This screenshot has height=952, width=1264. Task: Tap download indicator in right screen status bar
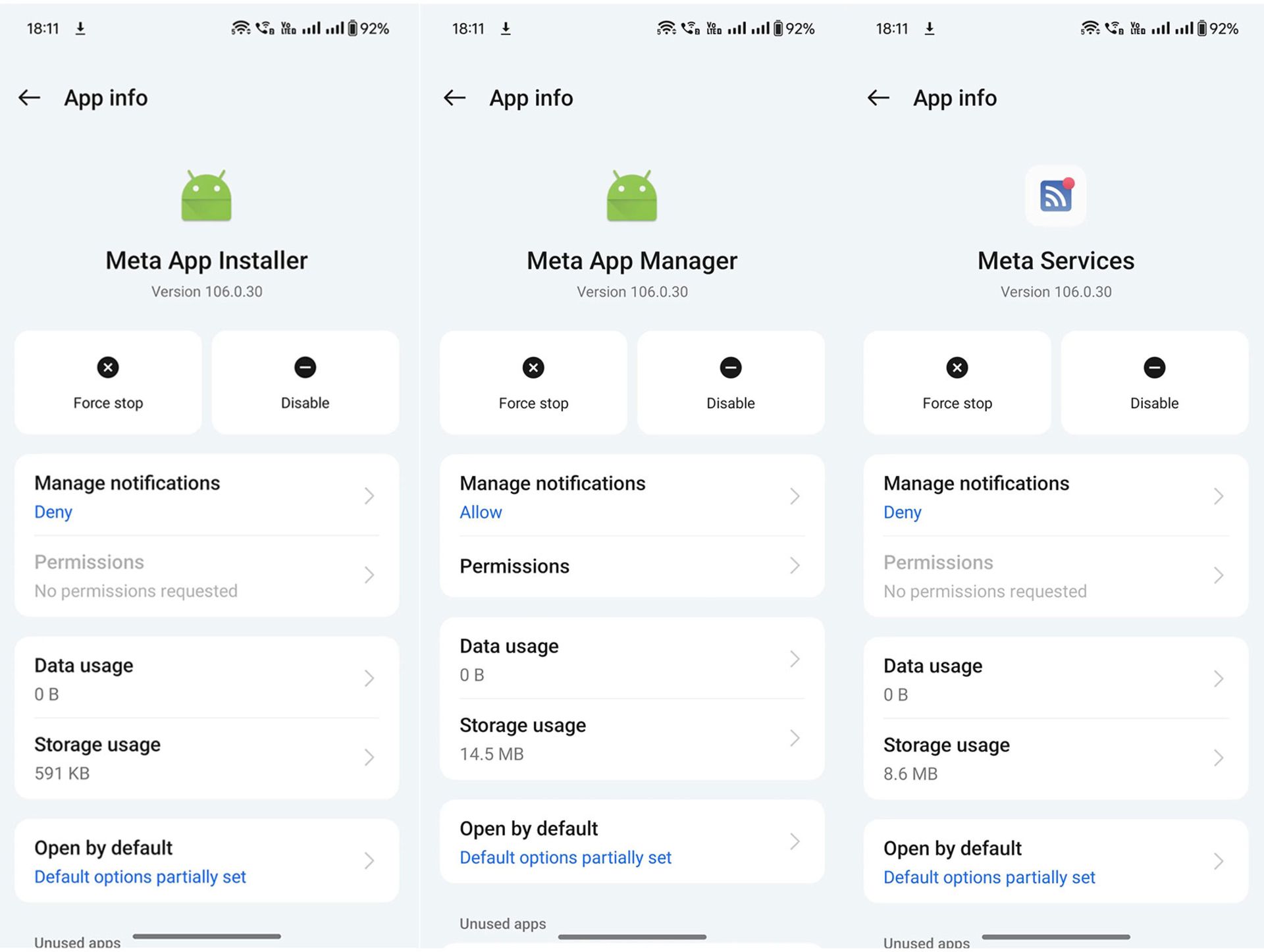pos(930,28)
